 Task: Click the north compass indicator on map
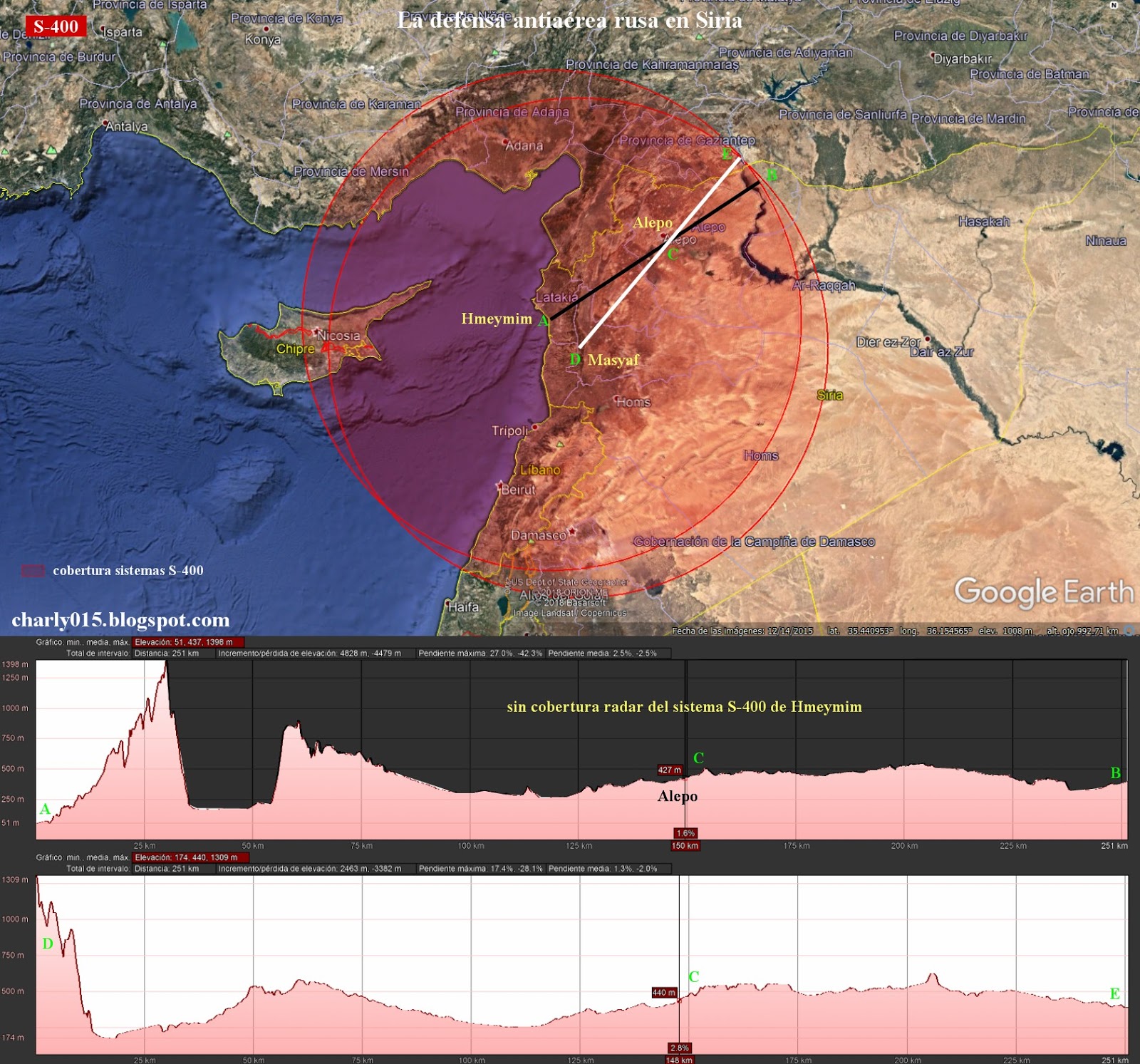[x=1114, y=5]
